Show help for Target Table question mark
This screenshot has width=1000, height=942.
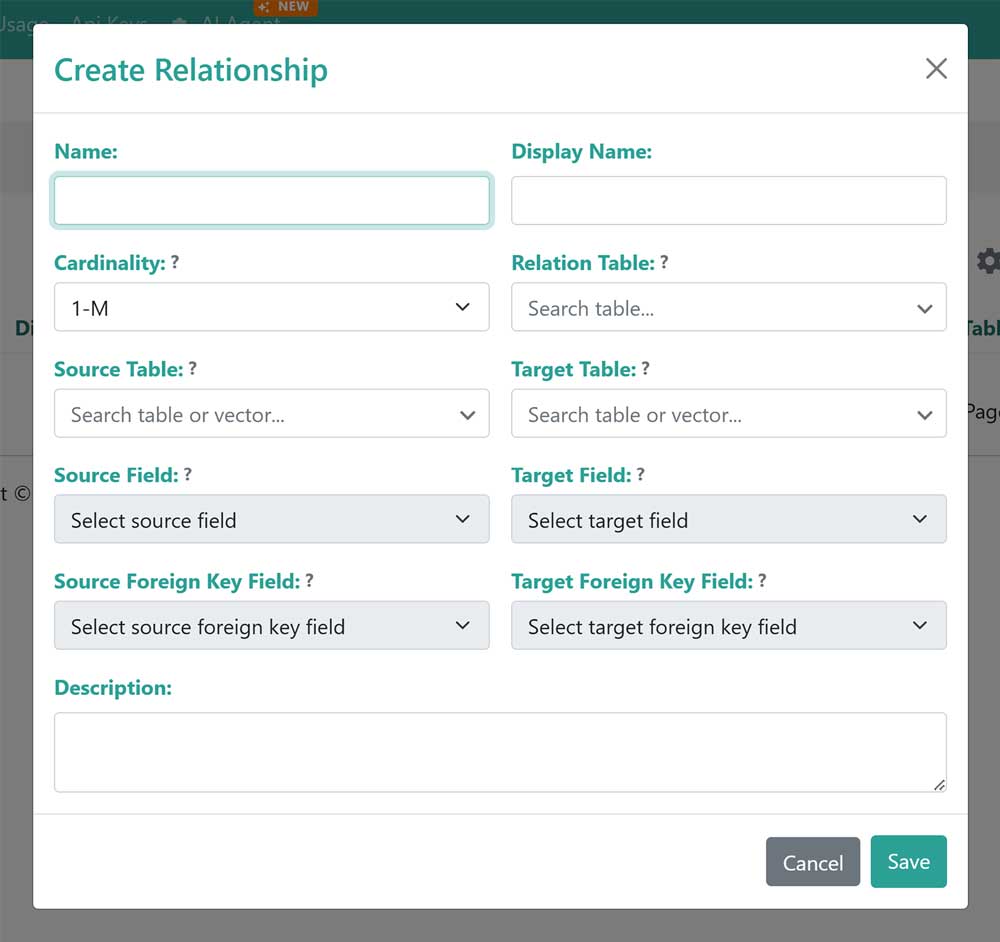click(x=645, y=369)
